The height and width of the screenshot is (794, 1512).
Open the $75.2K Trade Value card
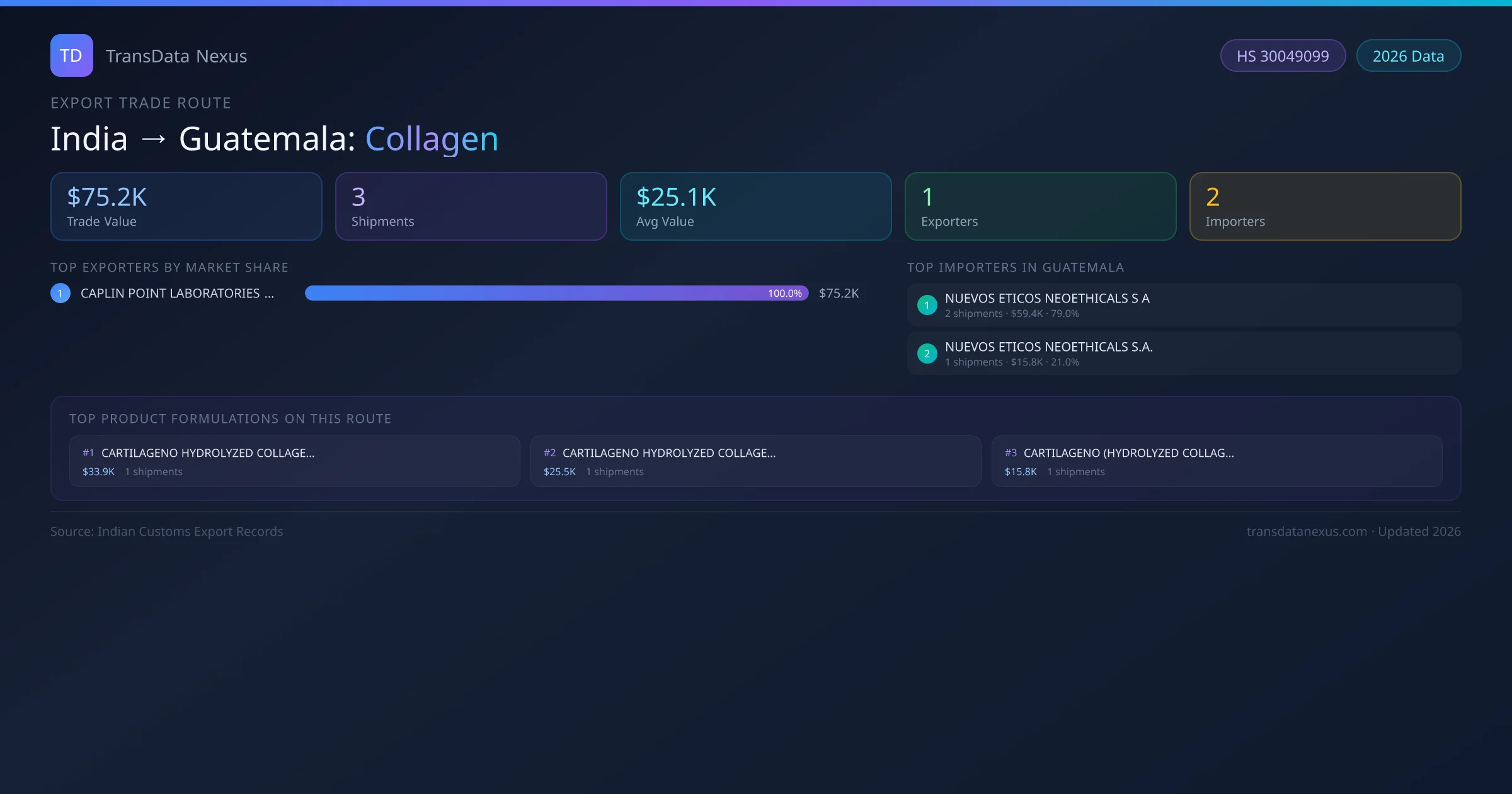[x=186, y=207]
